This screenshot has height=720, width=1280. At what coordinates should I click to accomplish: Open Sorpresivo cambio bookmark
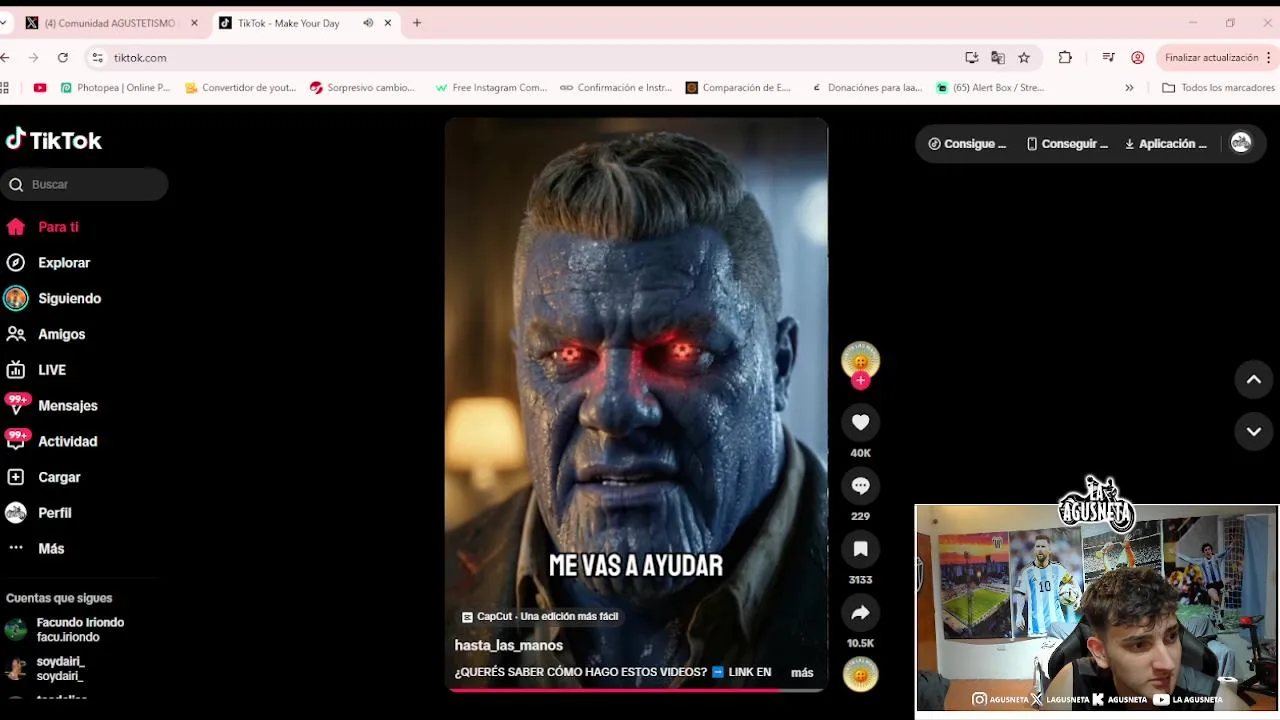point(362,88)
